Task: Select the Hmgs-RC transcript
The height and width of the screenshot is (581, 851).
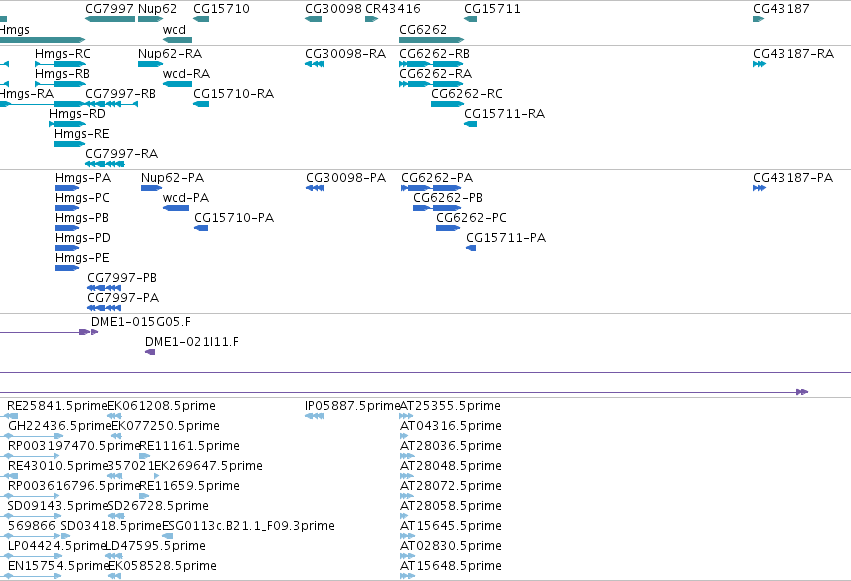Action: [60, 64]
